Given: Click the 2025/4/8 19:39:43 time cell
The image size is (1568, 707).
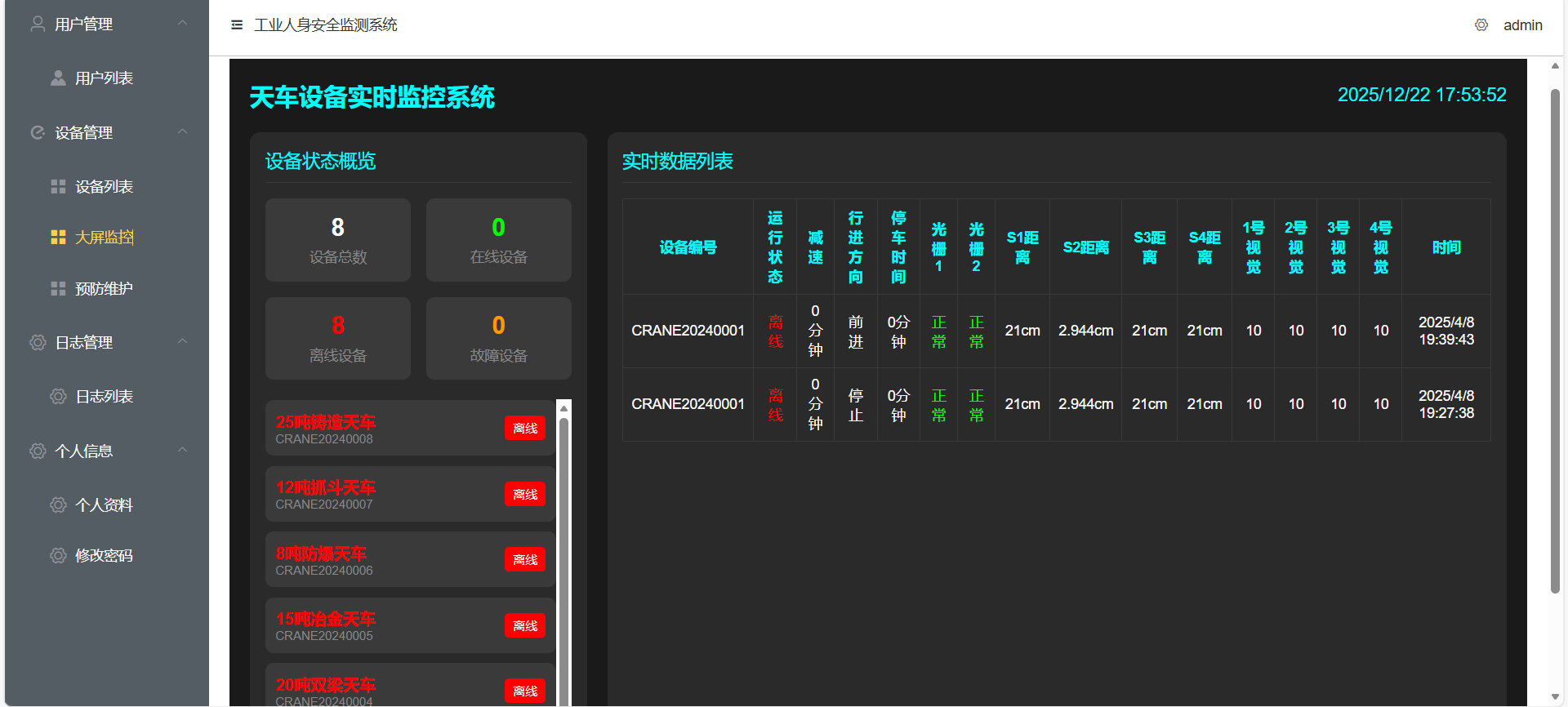Looking at the screenshot, I should [x=1446, y=331].
